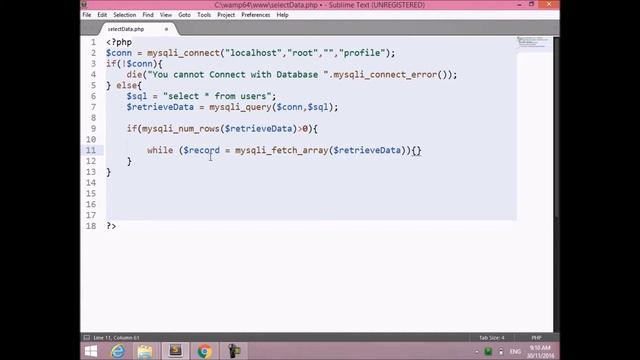Image resolution: width=640 pixels, height=360 pixels.
Task: Click the $conn variable on line 2
Action: pyautogui.click(x=119, y=53)
